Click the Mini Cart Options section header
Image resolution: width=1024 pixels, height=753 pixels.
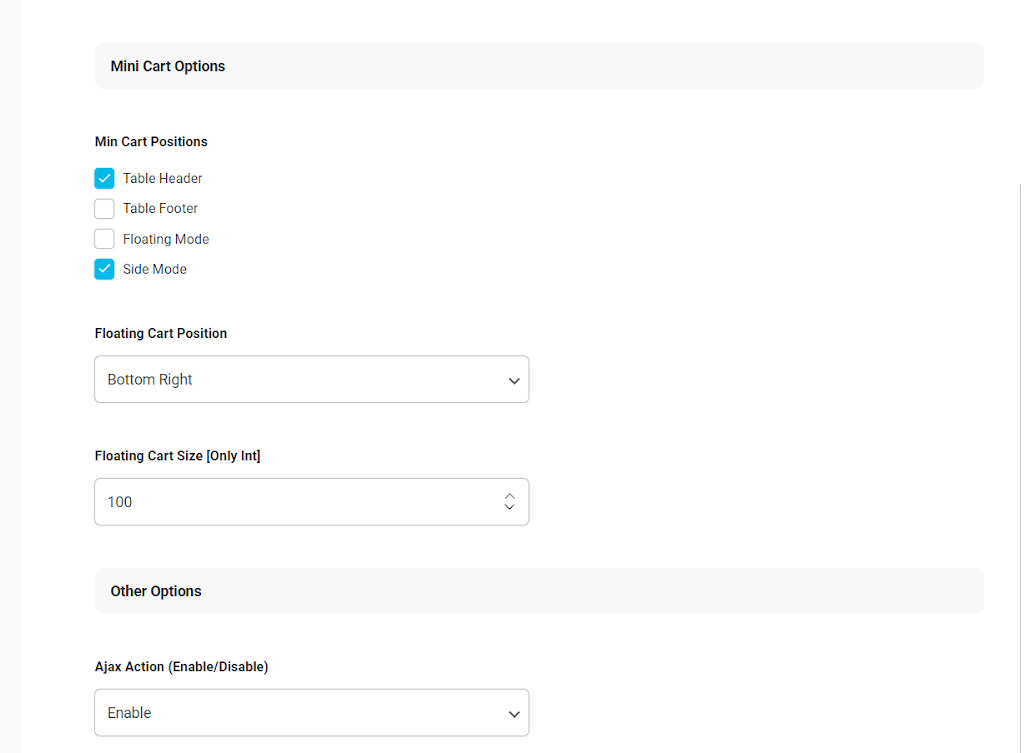coord(168,66)
